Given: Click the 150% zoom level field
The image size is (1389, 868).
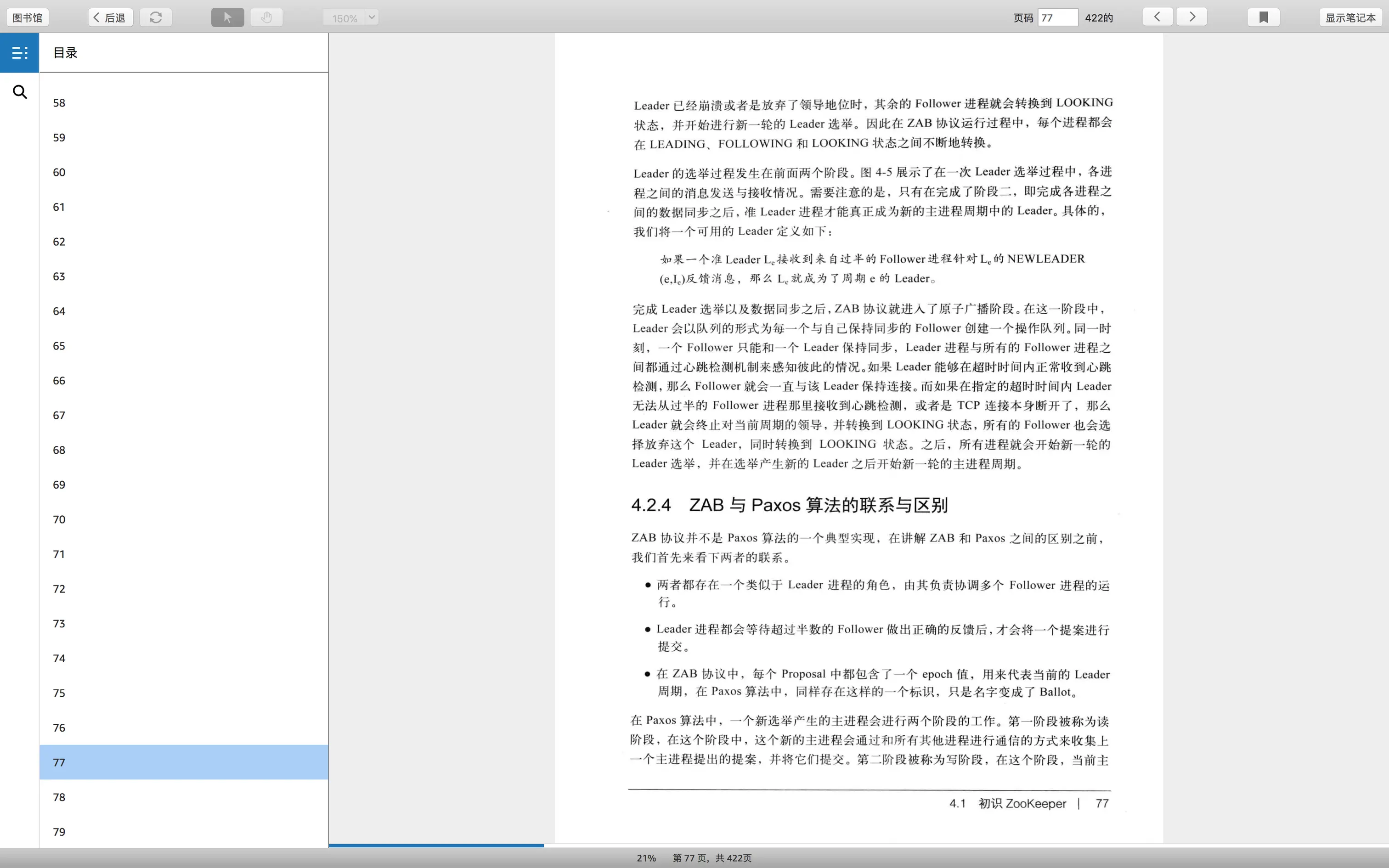Looking at the screenshot, I should (x=344, y=18).
